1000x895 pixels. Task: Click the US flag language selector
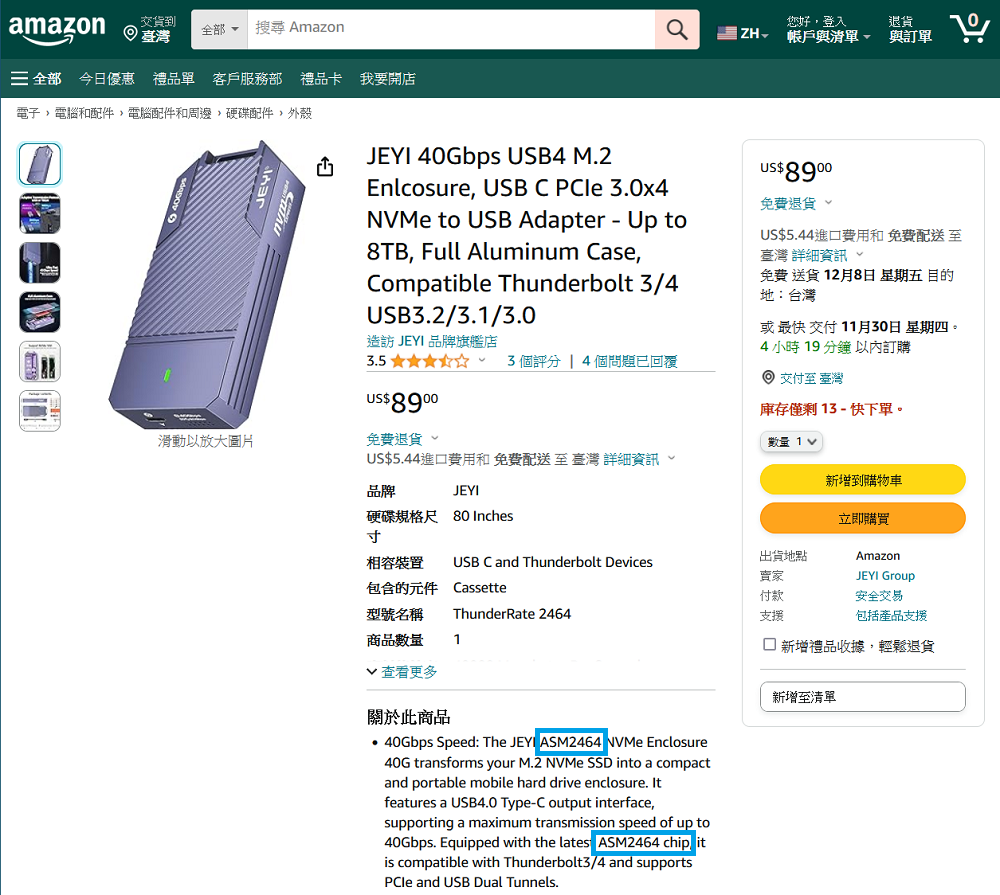point(742,33)
